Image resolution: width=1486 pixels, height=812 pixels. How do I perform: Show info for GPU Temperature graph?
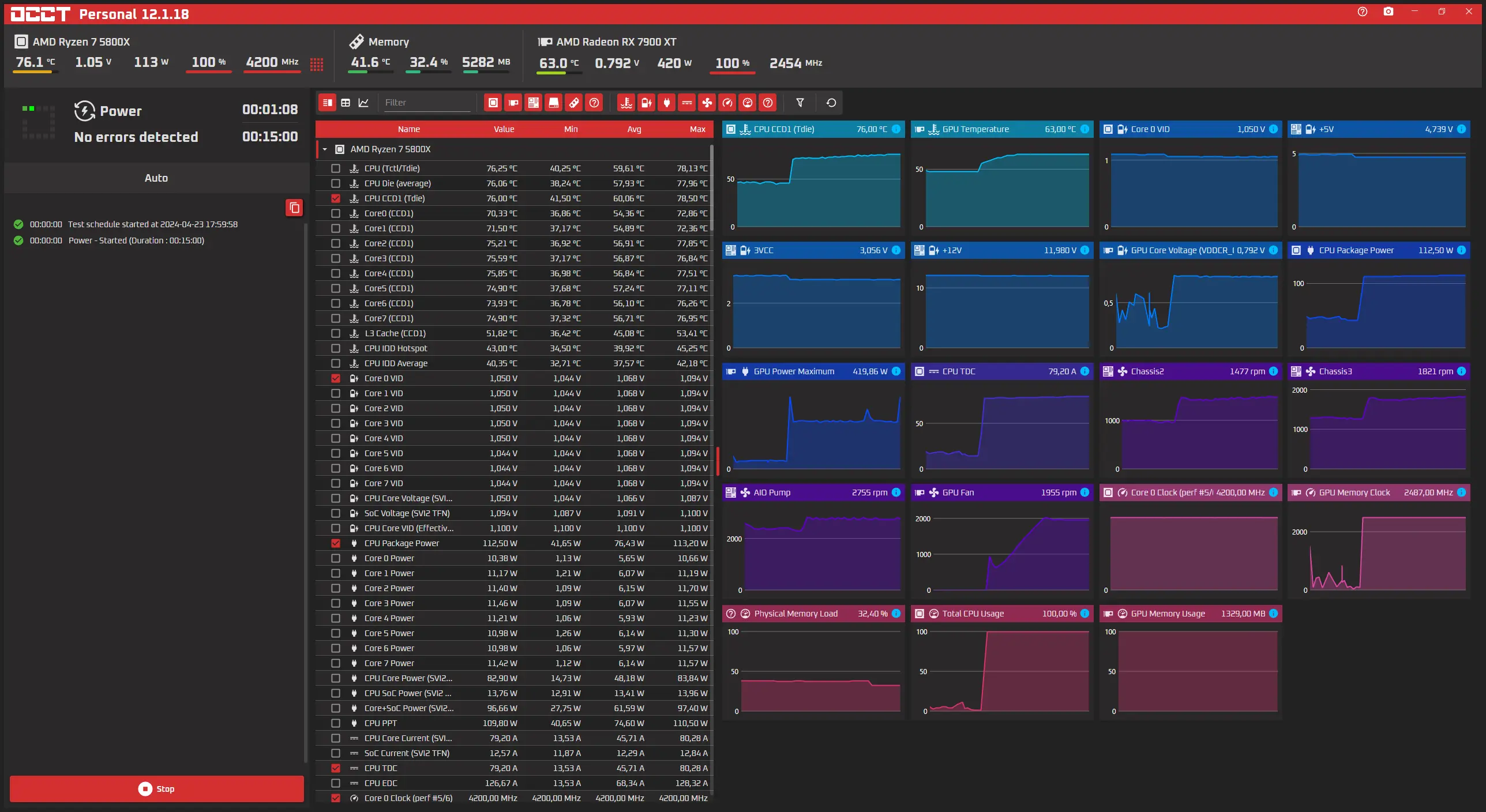[1085, 129]
